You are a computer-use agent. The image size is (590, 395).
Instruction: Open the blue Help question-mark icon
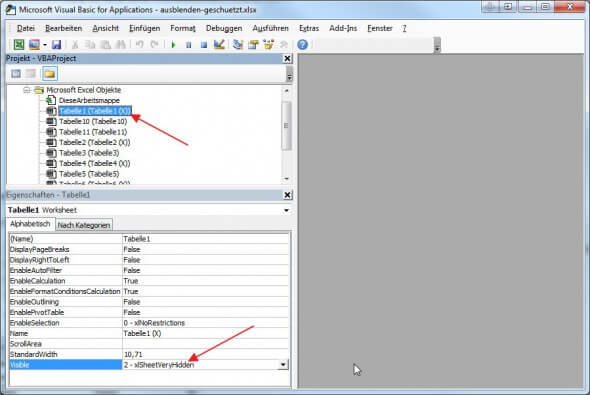303,45
